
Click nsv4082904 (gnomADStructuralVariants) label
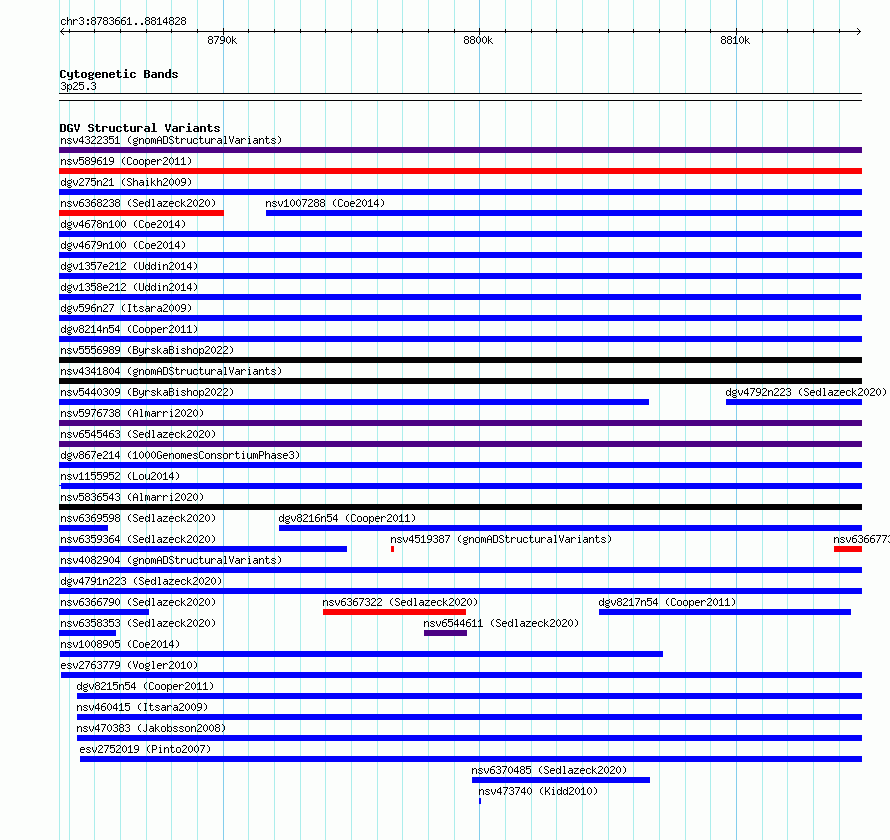click(171, 560)
